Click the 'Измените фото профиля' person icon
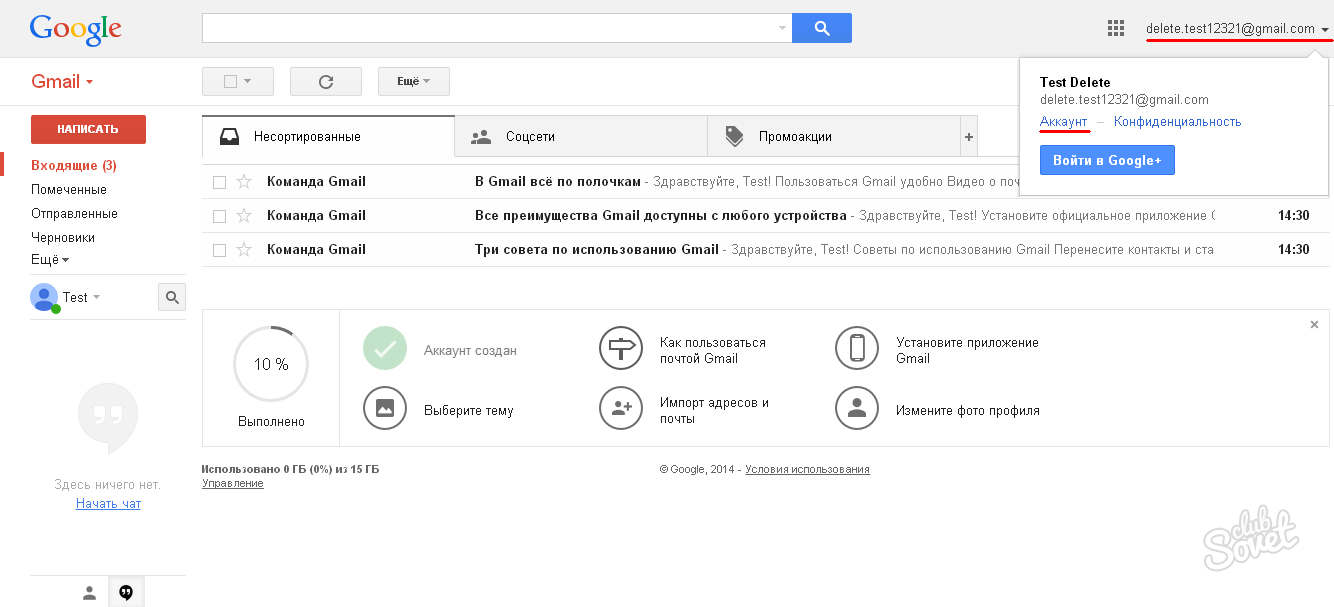 [x=857, y=408]
